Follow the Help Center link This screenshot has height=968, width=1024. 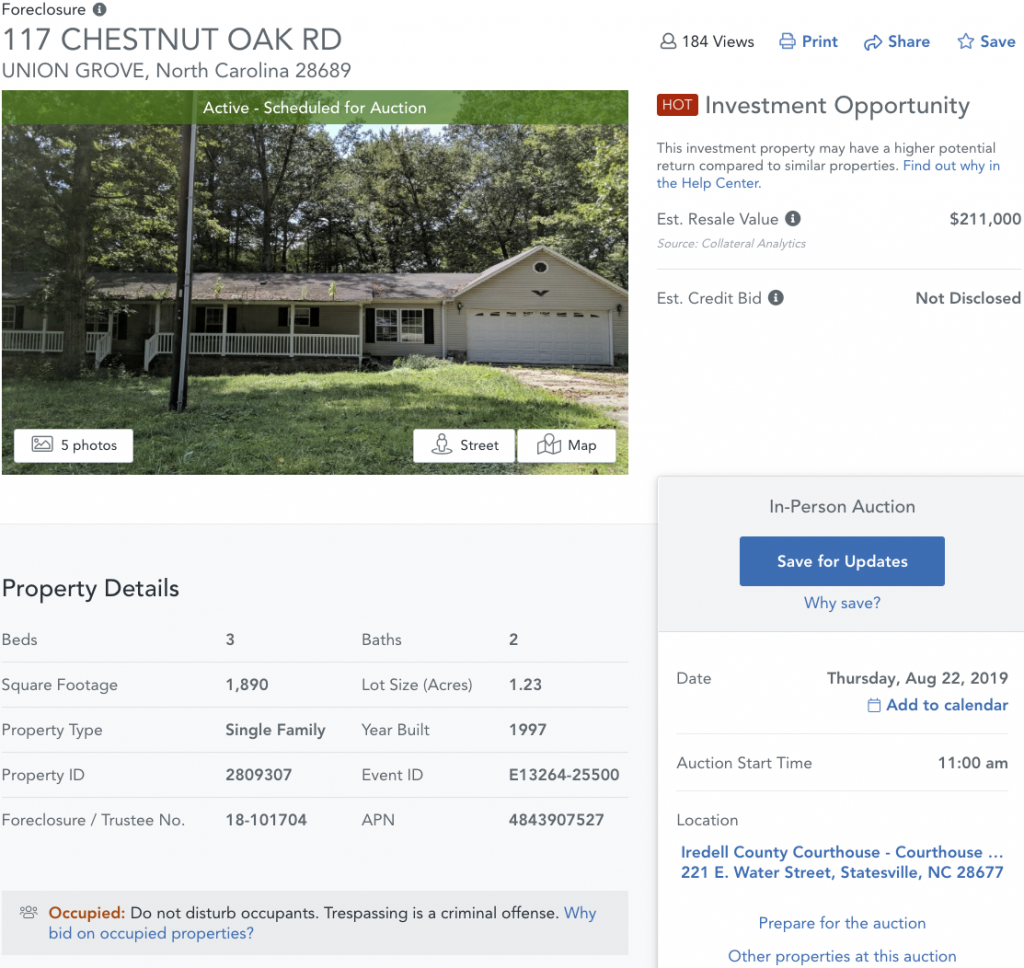point(708,183)
